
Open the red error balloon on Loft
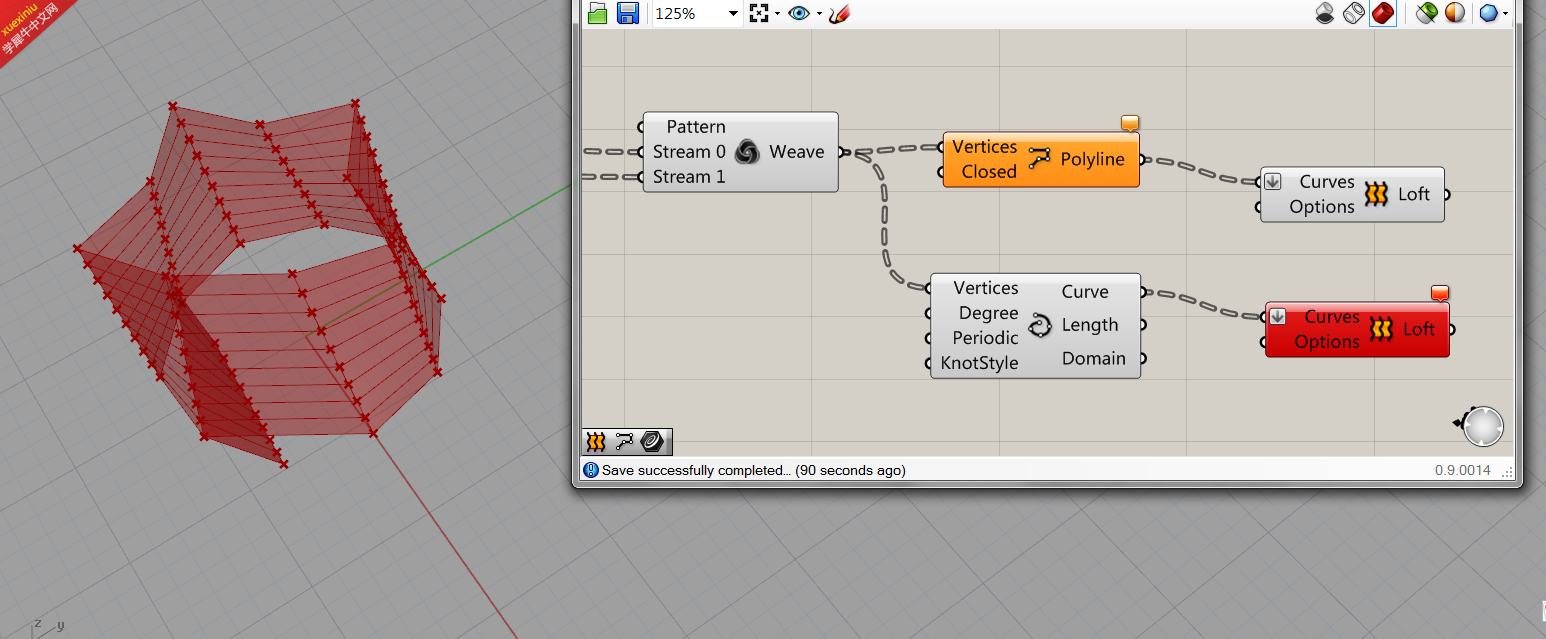coord(1440,293)
